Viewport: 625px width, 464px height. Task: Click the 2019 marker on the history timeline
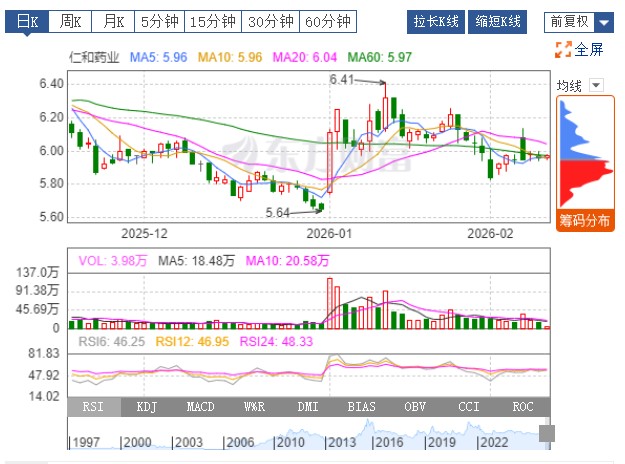coord(440,442)
